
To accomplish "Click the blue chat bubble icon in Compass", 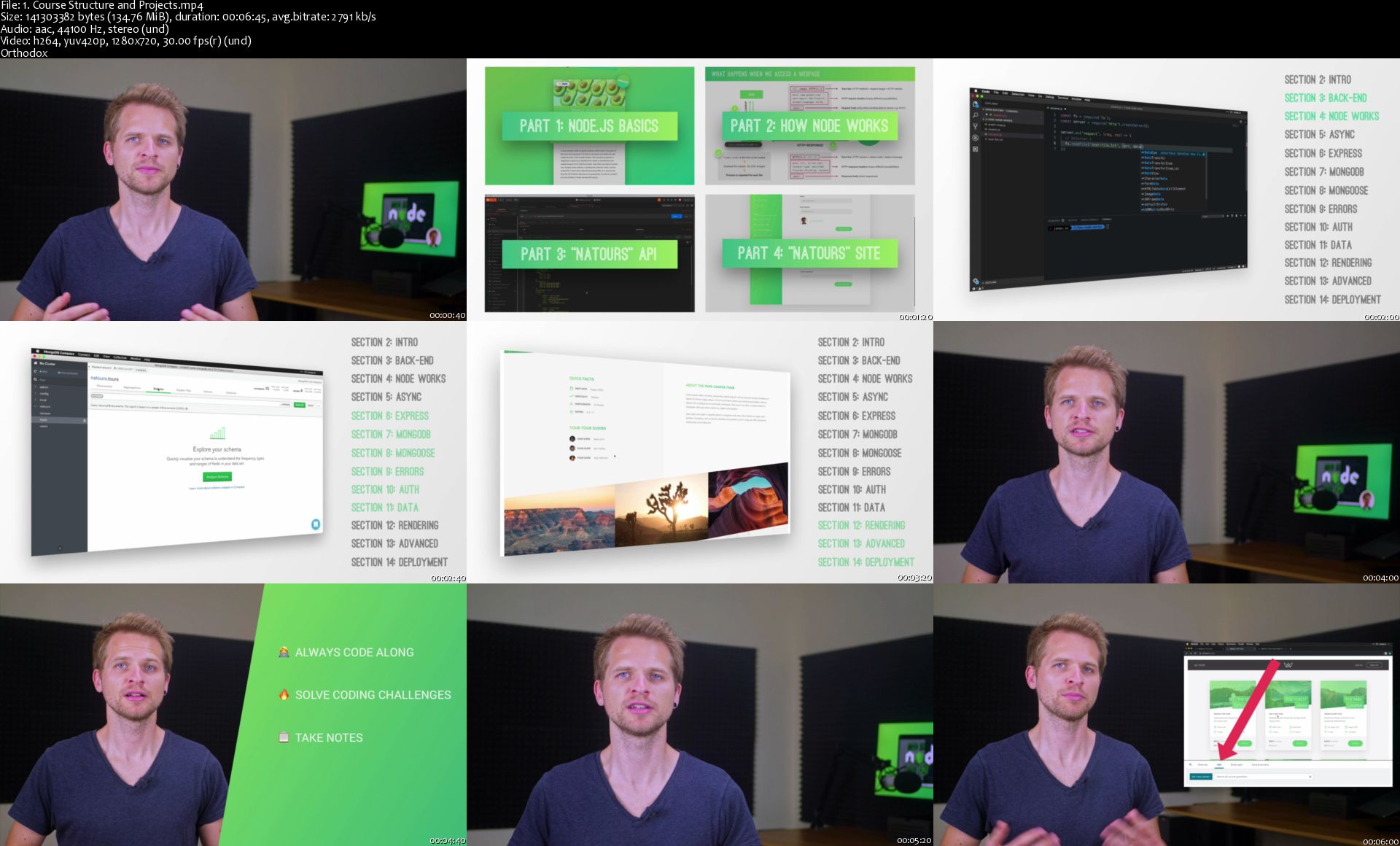I will coord(316,524).
